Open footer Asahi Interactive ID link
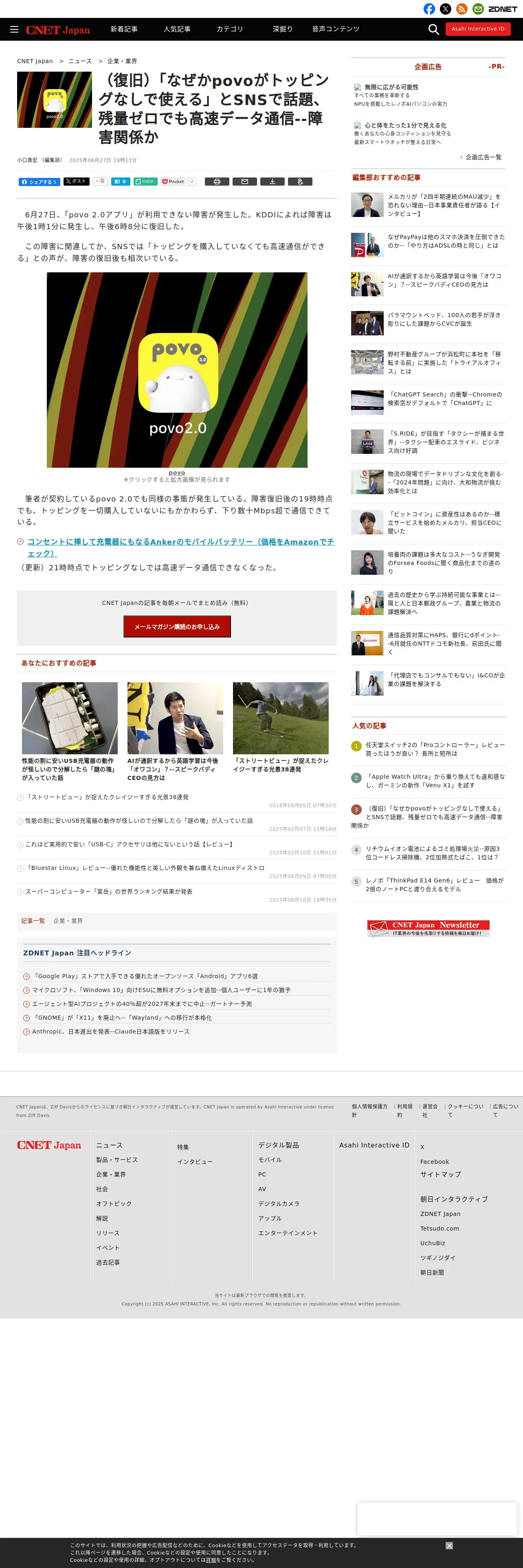523x1568 pixels. tap(374, 1145)
